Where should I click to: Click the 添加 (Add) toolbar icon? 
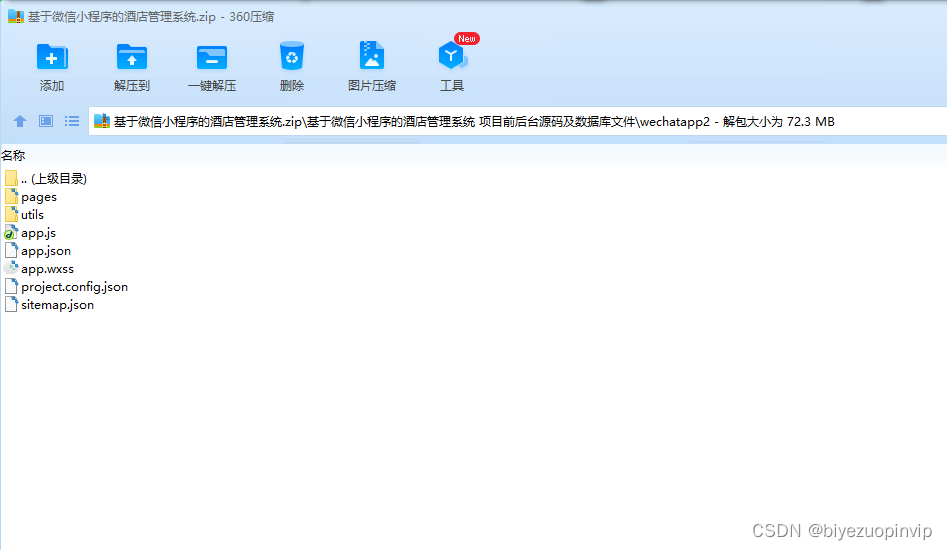(52, 57)
